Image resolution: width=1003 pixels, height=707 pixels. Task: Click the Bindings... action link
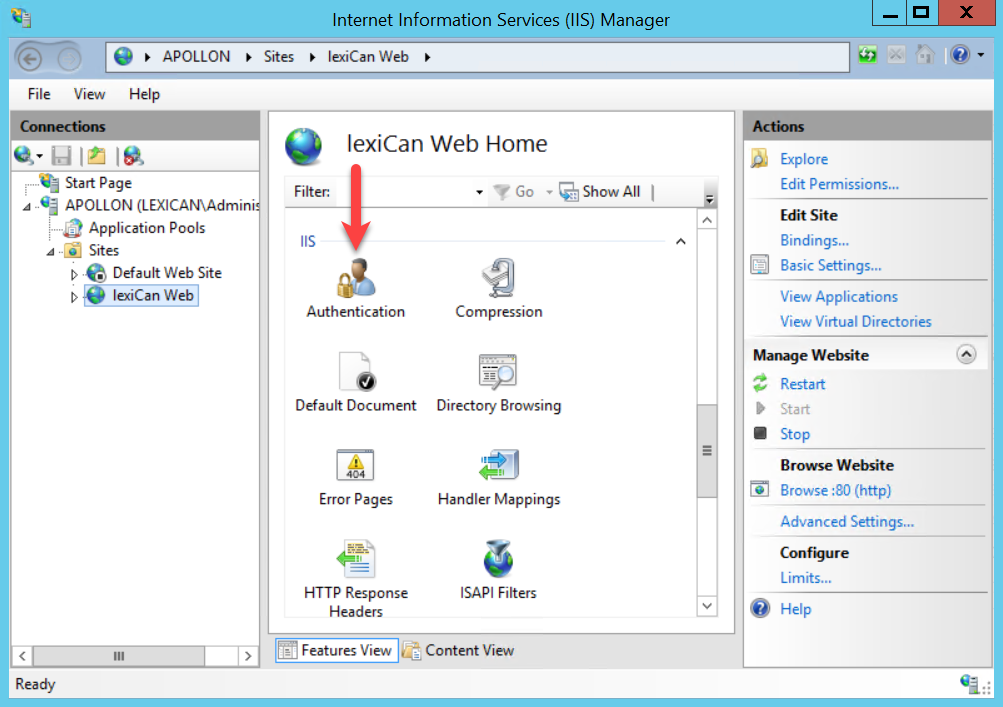[814, 240]
